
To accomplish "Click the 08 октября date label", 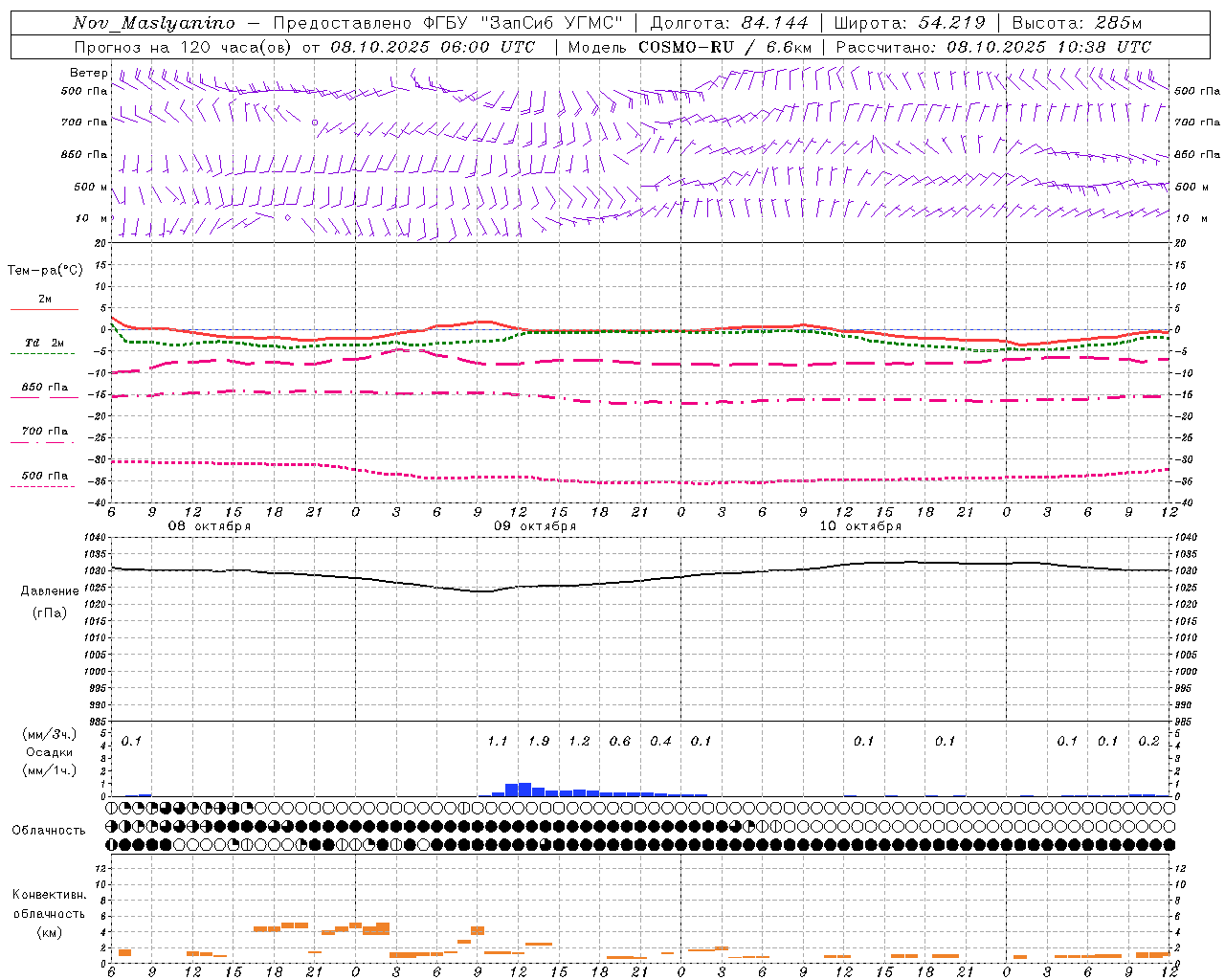I will click(x=210, y=526).
